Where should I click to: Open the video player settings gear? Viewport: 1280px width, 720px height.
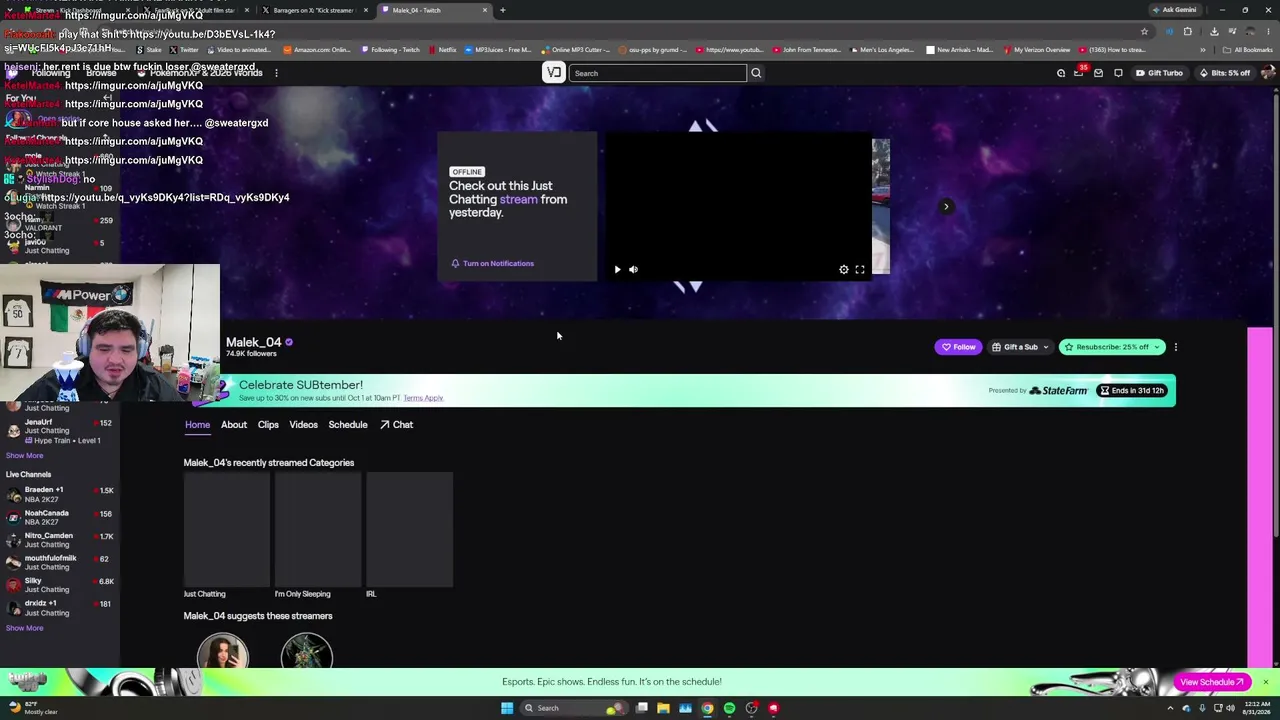(844, 269)
